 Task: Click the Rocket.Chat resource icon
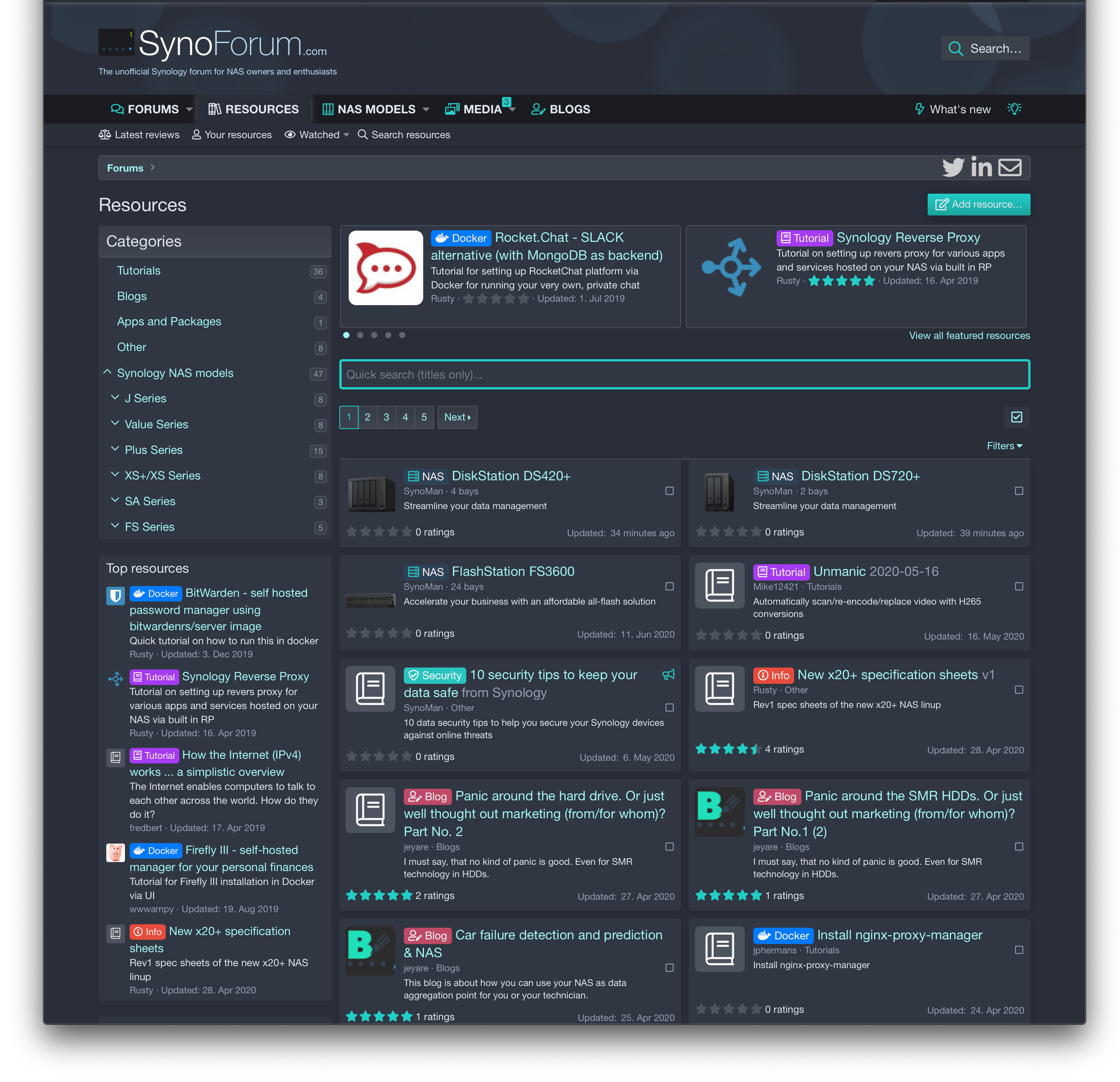[386, 268]
